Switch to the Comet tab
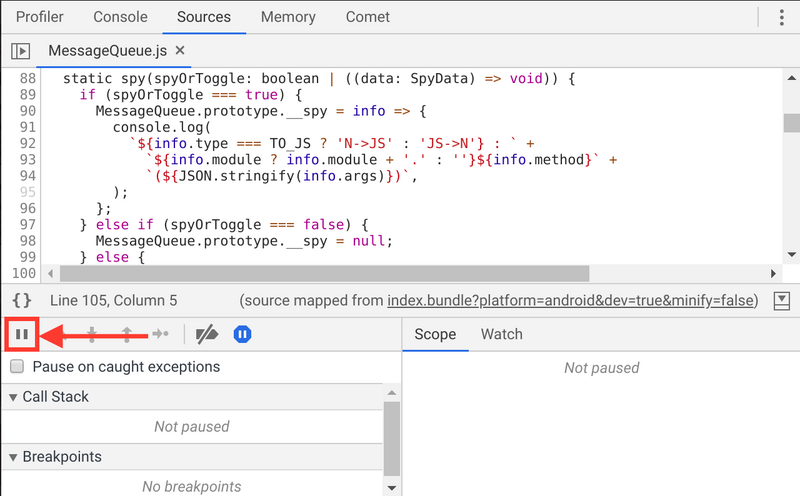This screenshot has height=496, width=800. pos(367,17)
